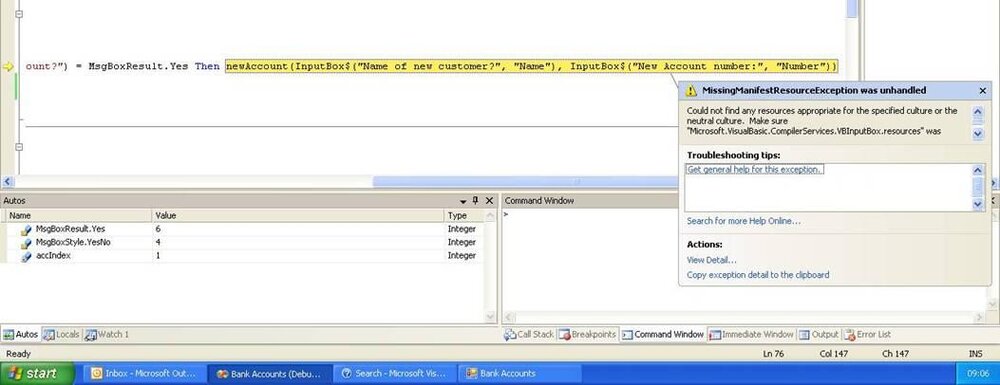Click the MsgBoxResult.Yes variable icon
This screenshot has width=1000, height=385.
coord(26,229)
